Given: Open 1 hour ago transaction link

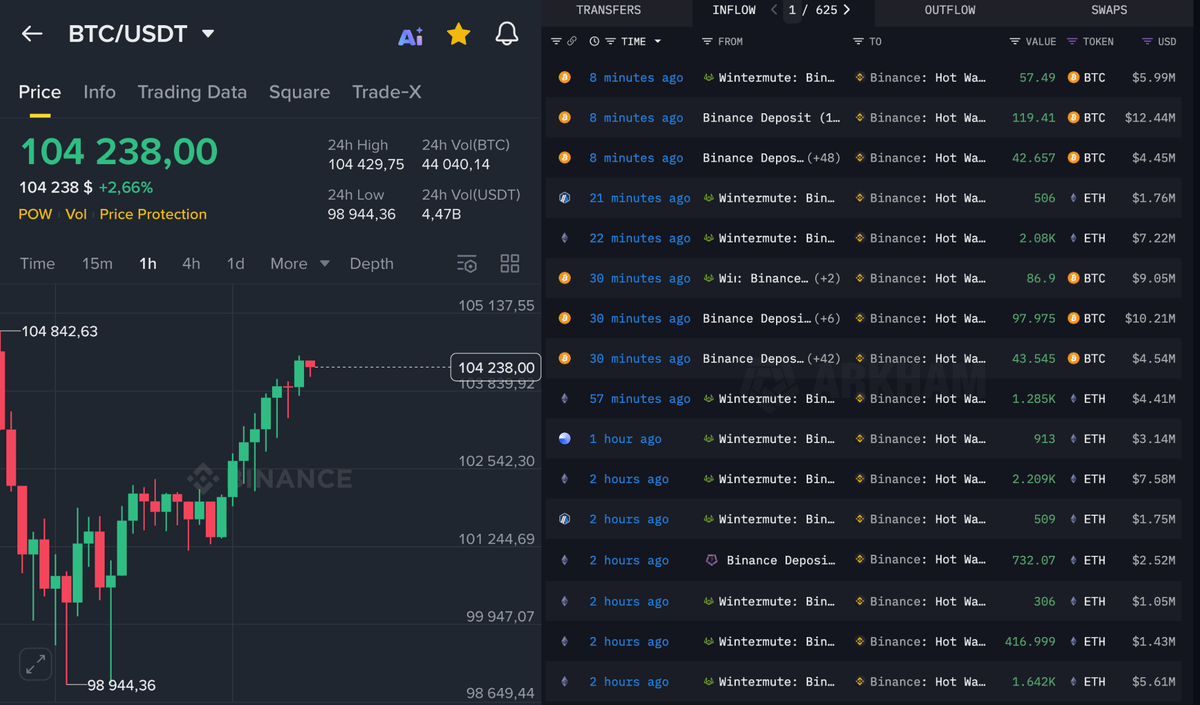Looking at the screenshot, I should click(625, 439).
